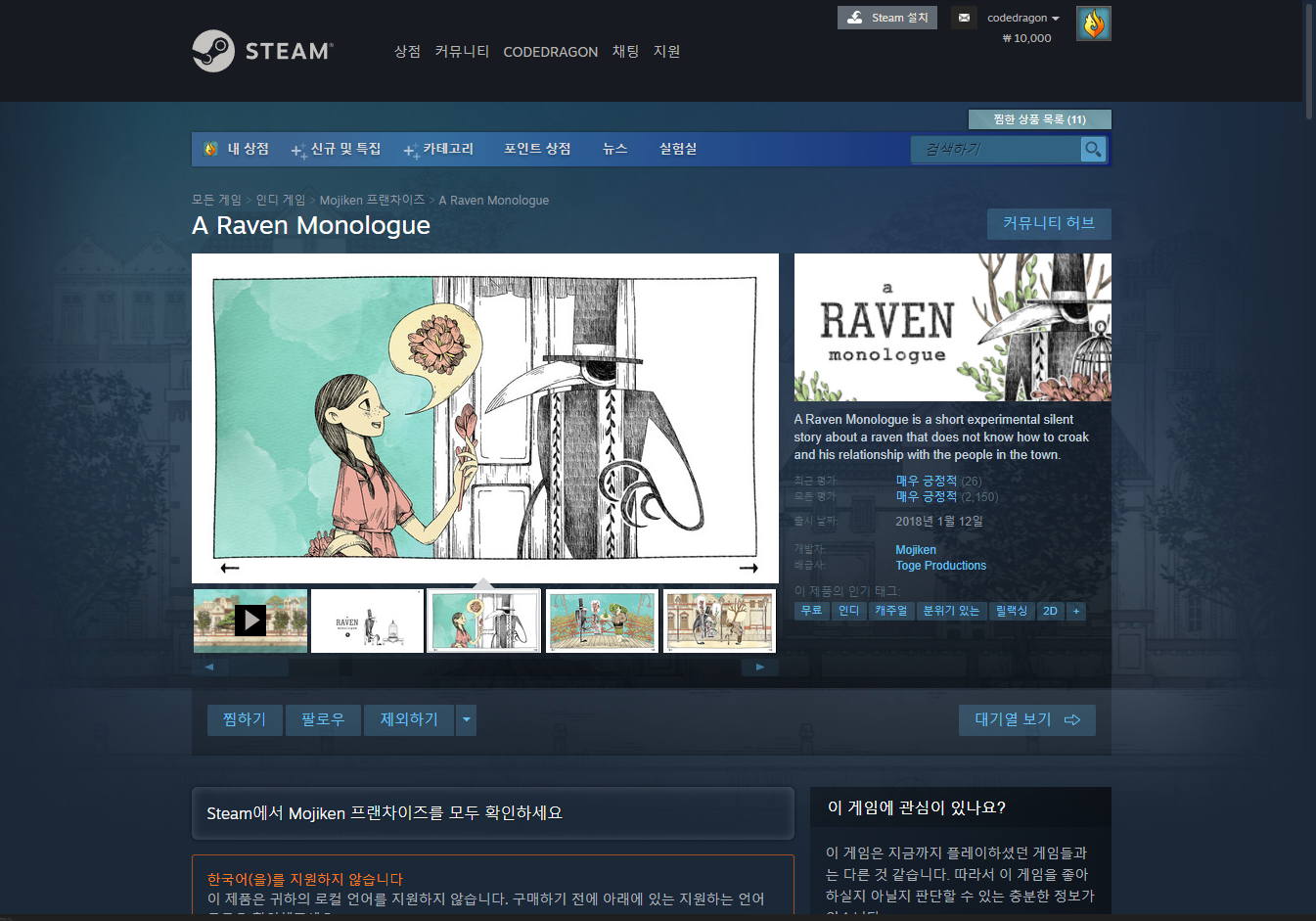Click the ₩ 10,000 wallet balance
Viewport: 1316px width, 921px height.
tap(1026, 38)
